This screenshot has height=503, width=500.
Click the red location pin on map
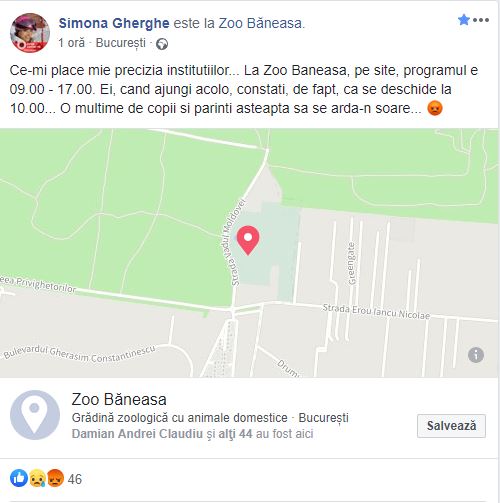point(248,240)
